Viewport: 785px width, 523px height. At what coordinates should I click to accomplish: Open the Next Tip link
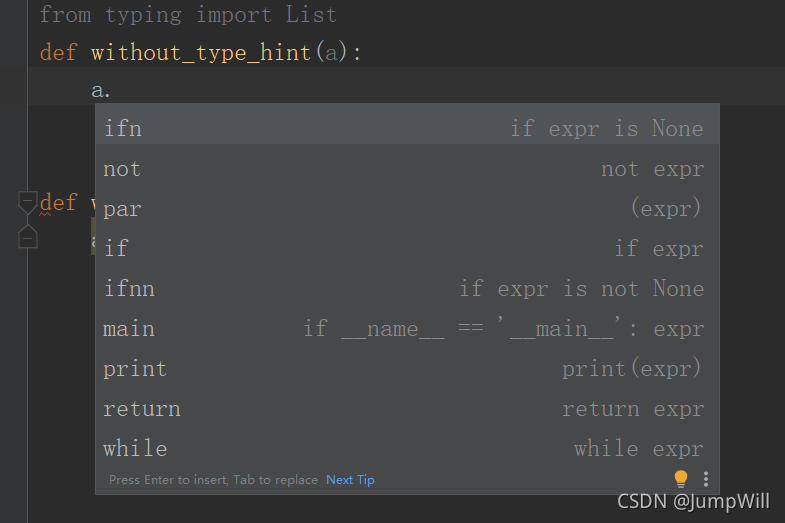coord(350,480)
